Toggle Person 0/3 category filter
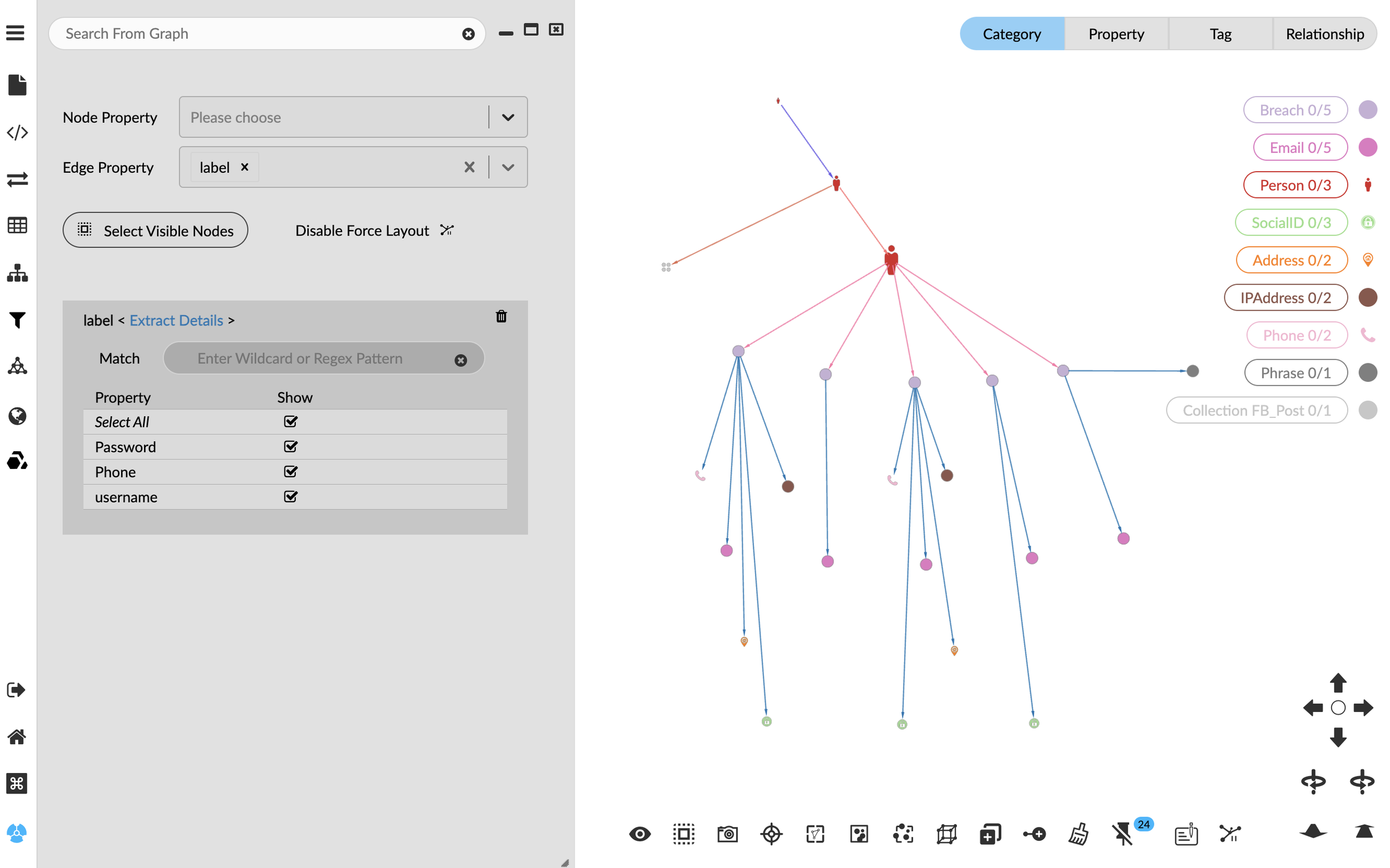Screen dimensions: 1390x868 (1295, 185)
